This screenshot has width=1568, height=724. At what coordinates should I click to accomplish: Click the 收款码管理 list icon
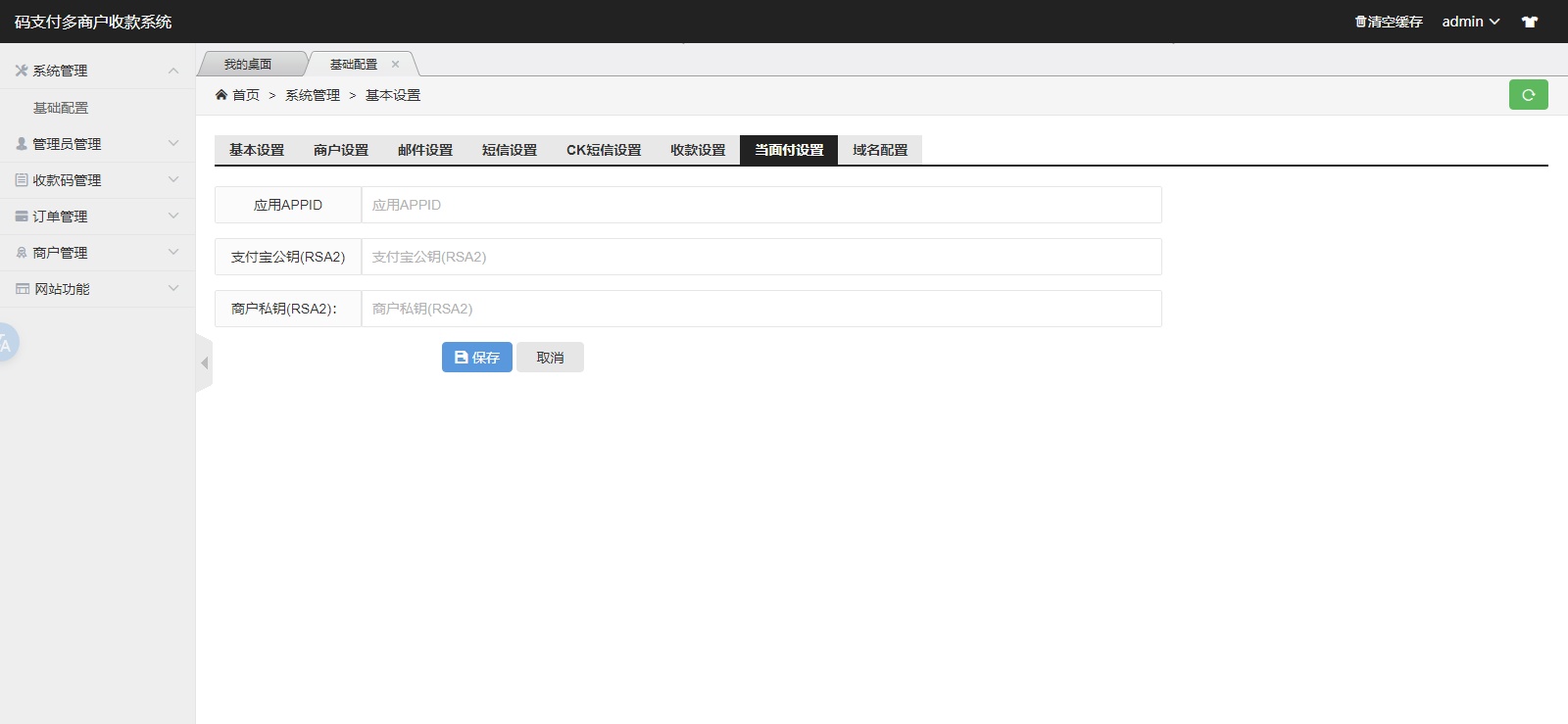22,179
